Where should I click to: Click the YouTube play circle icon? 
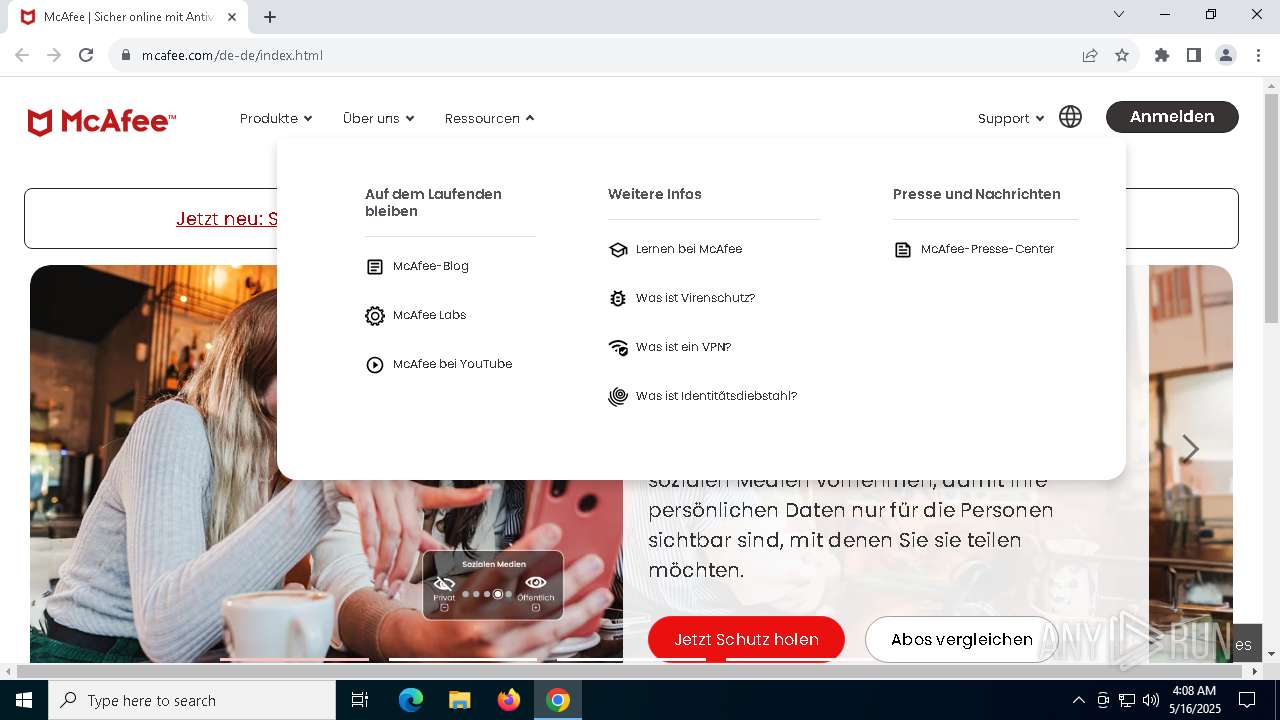pos(375,365)
